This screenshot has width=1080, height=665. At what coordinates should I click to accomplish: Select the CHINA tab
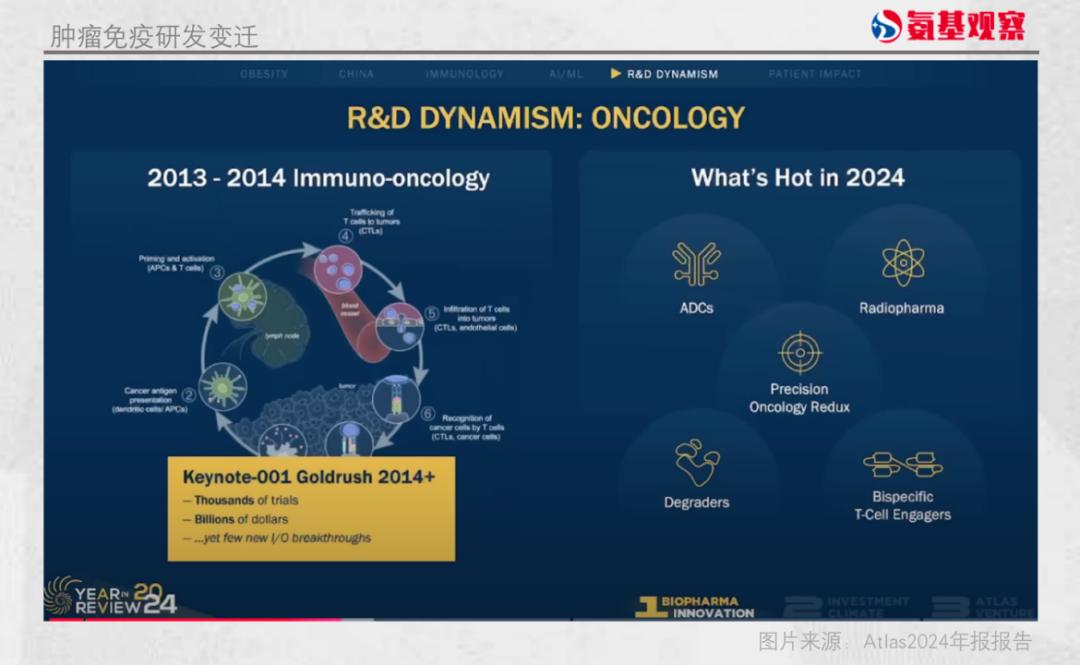point(356,74)
